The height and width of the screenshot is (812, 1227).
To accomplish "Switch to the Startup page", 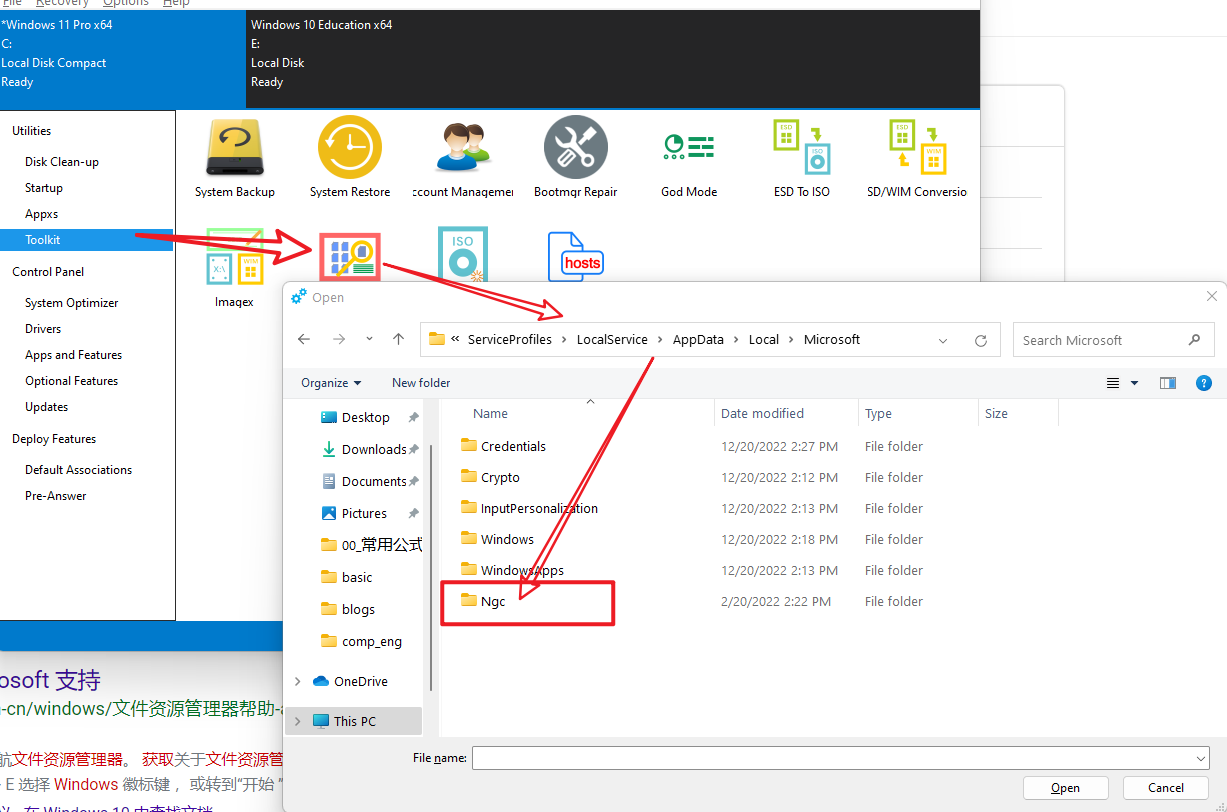I will (x=44, y=188).
